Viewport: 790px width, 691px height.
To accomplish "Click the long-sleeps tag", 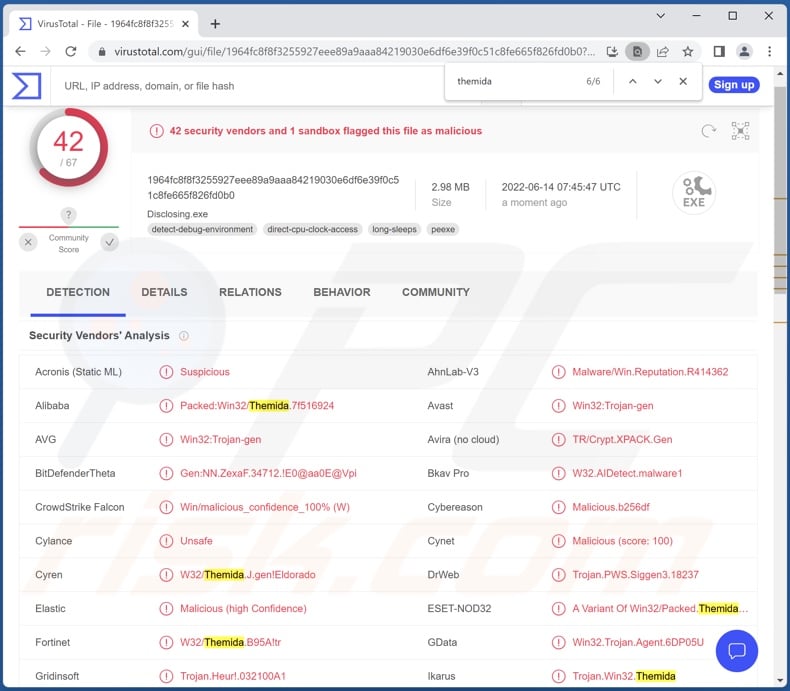I will point(394,229).
